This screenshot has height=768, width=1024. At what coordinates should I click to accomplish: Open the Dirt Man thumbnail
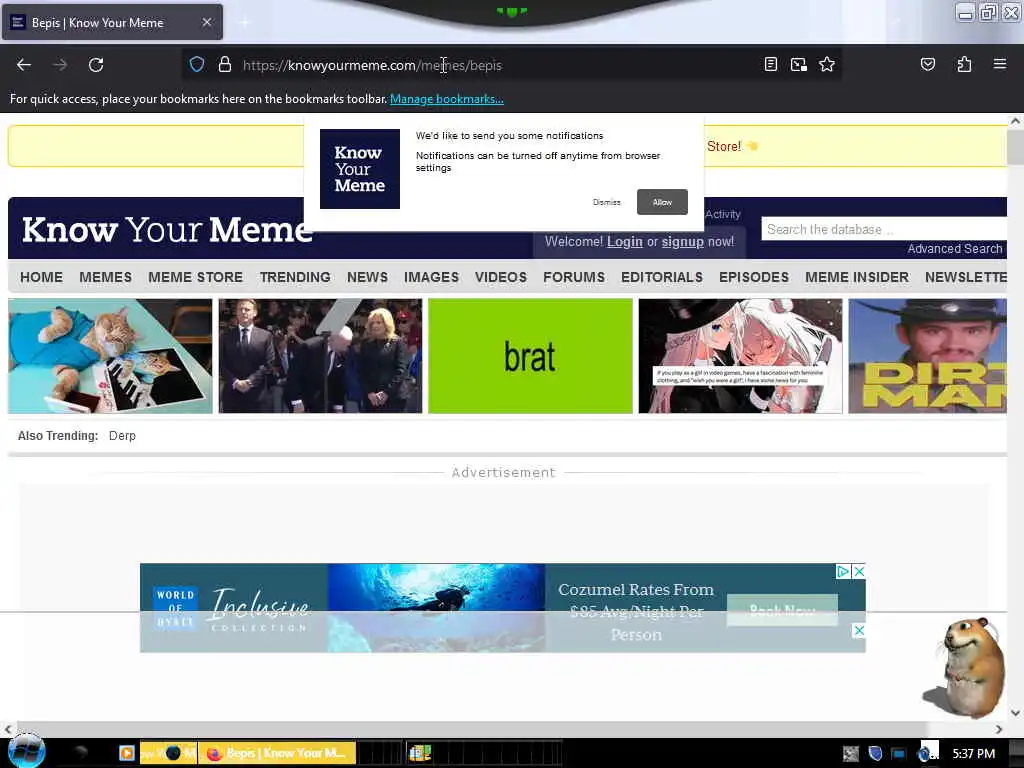927,356
